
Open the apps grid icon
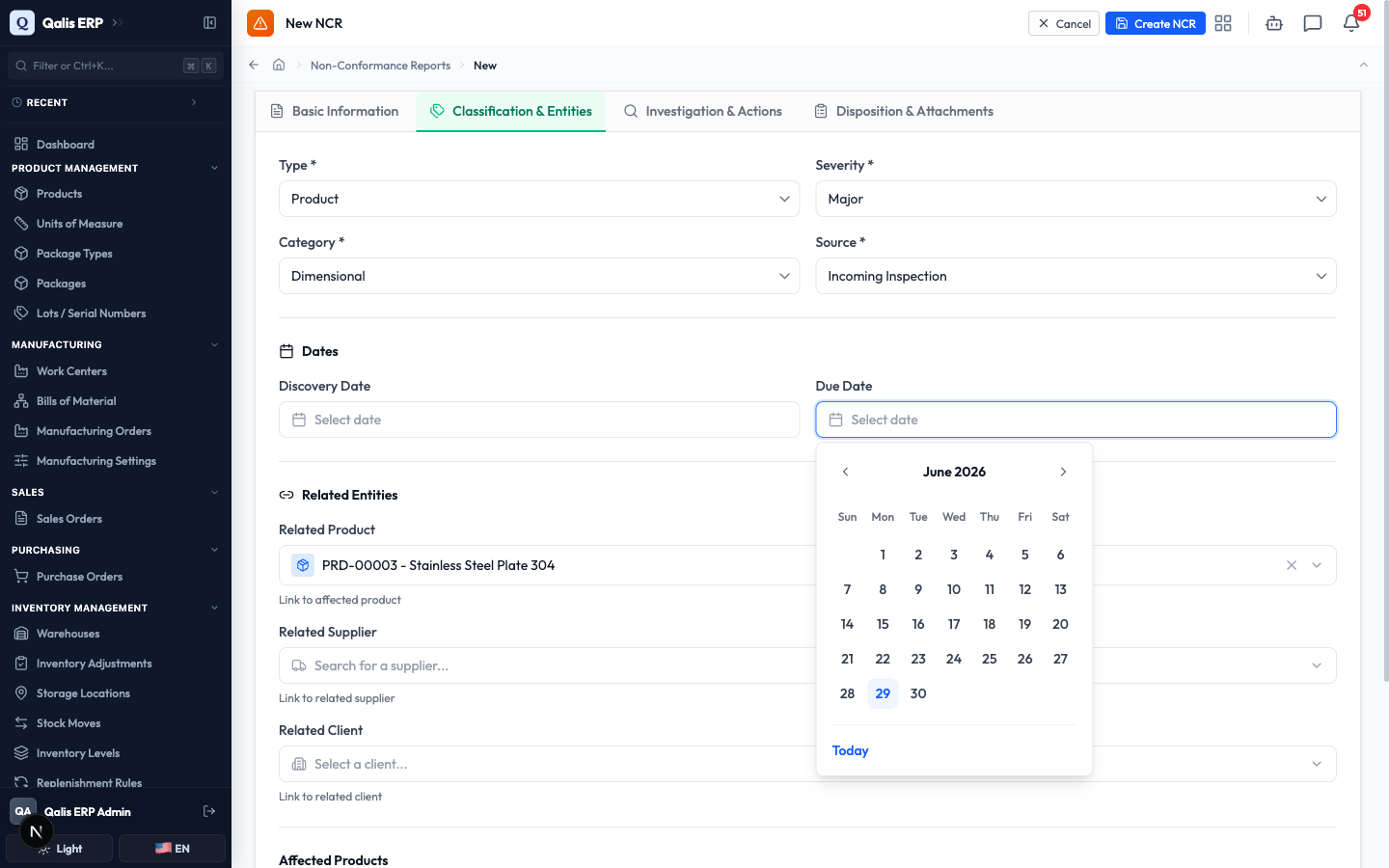click(1223, 23)
